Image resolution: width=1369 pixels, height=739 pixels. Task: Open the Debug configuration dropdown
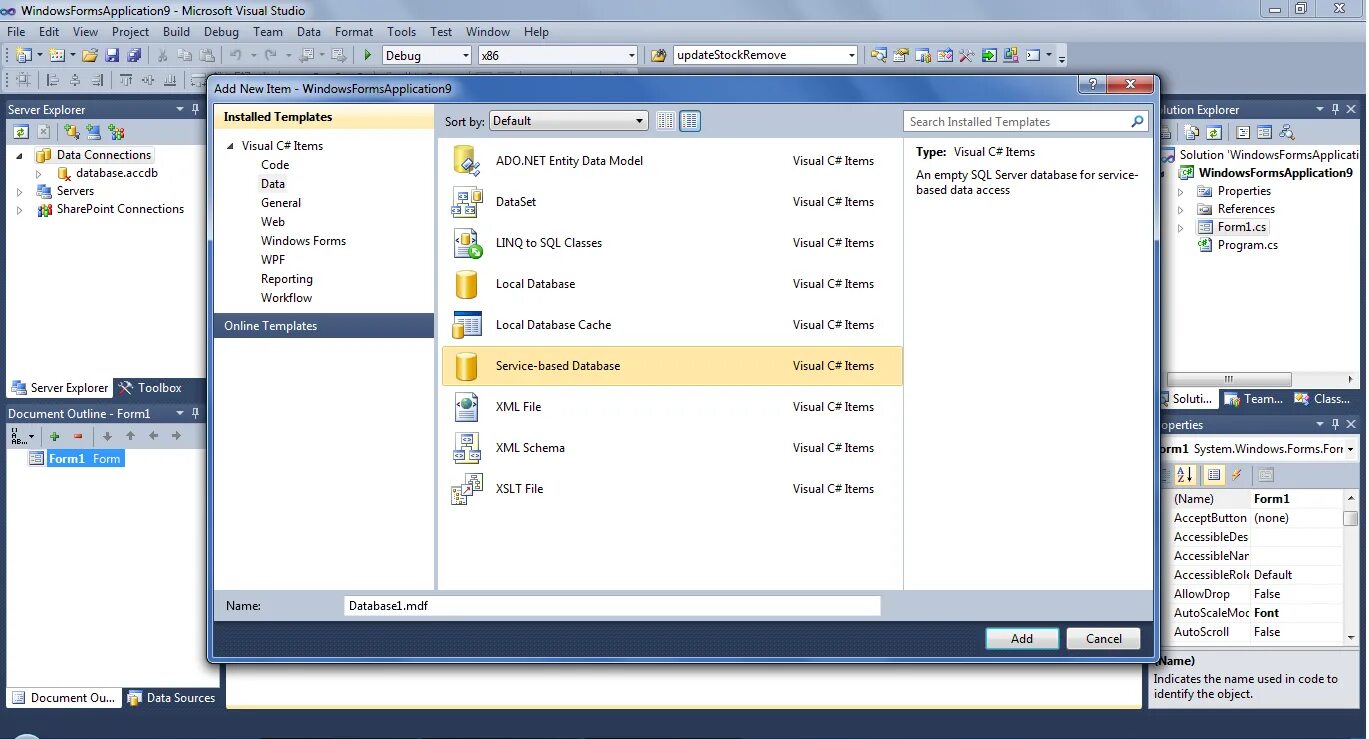465,56
